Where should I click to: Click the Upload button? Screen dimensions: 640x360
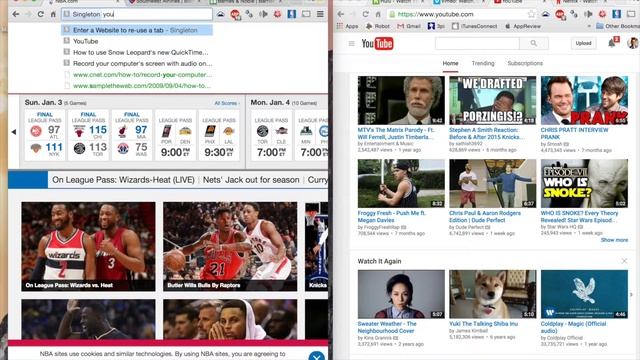[x=583, y=43]
